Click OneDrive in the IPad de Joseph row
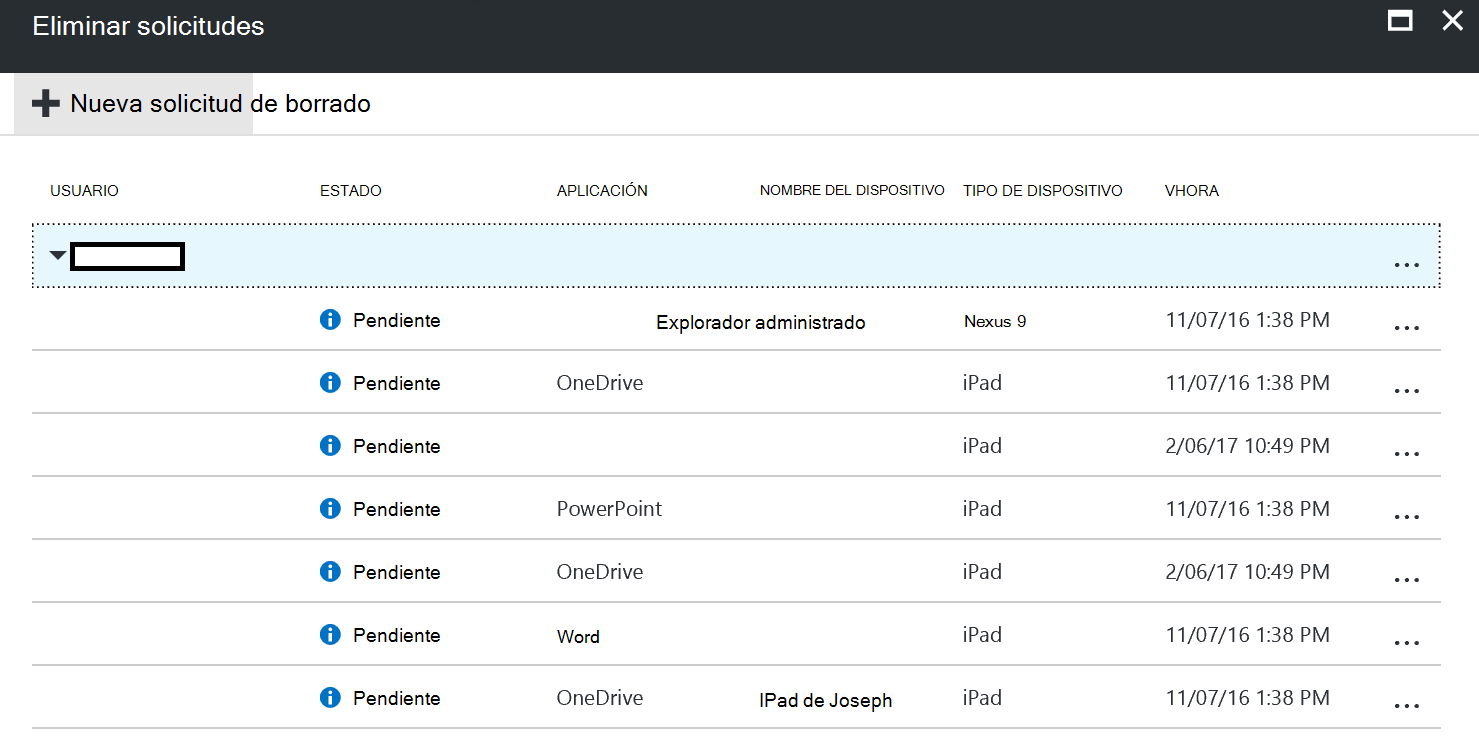 [x=600, y=698]
